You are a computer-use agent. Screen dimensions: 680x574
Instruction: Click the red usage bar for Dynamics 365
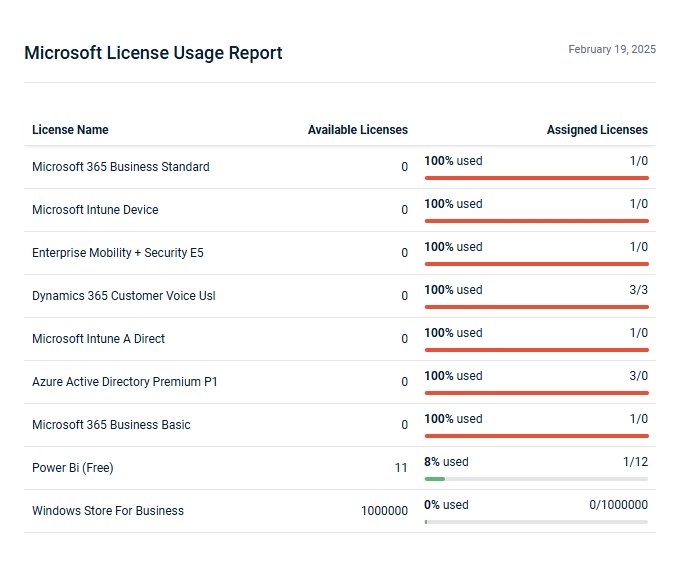click(x=536, y=307)
